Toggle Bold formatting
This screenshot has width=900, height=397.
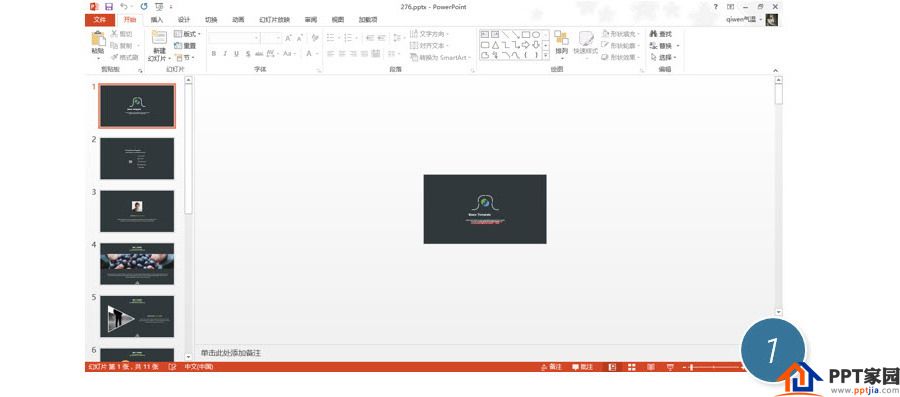click(214, 53)
